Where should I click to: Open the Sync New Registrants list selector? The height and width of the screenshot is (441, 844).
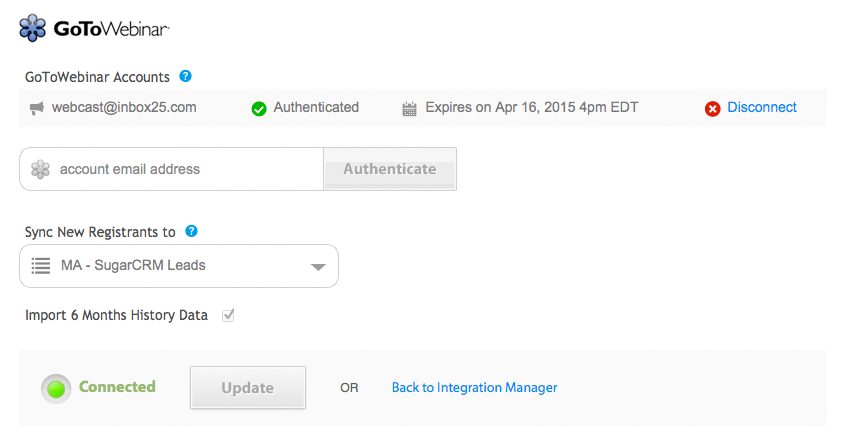coord(179,266)
